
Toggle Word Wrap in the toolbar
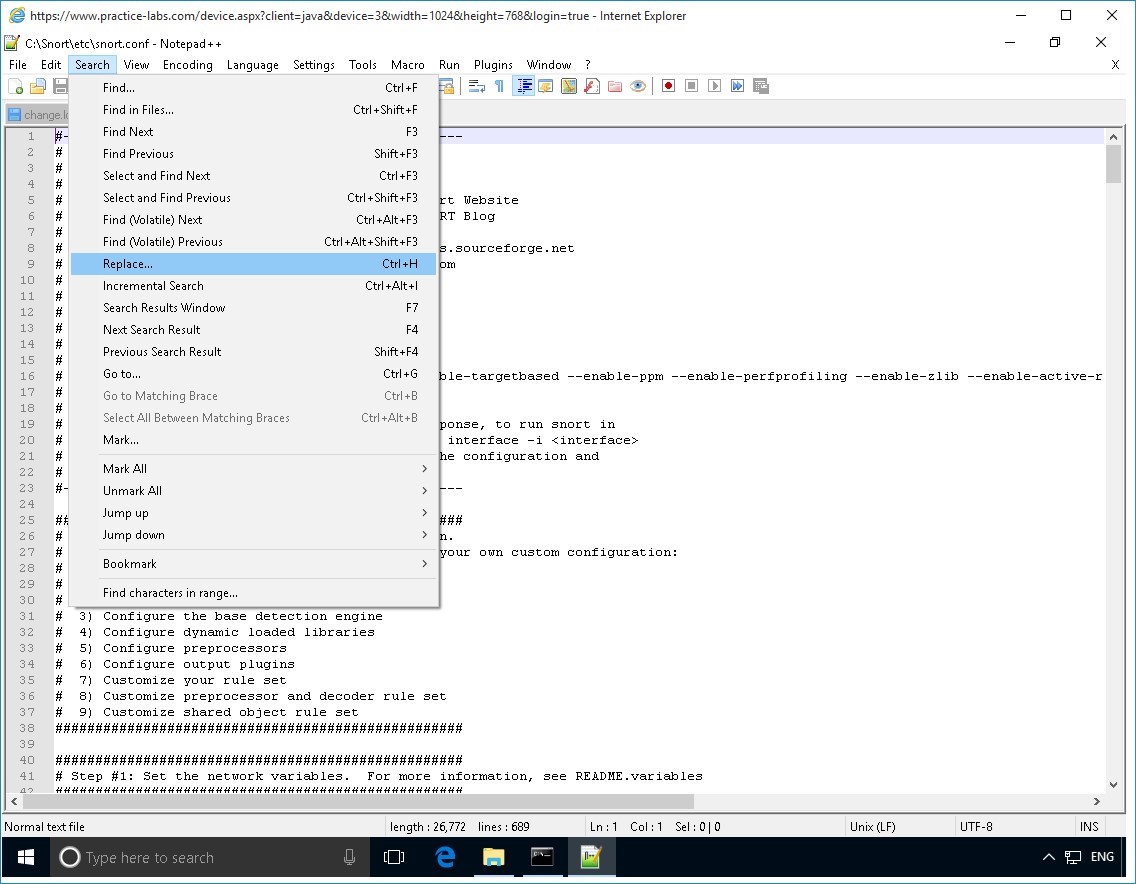pyautogui.click(x=477, y=87)
